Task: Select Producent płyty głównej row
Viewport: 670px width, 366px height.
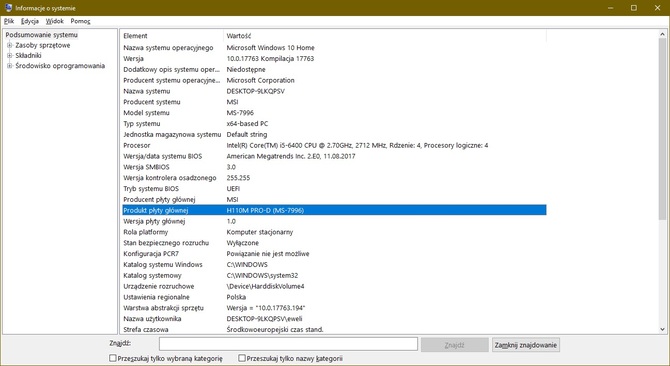Action: 334,199
